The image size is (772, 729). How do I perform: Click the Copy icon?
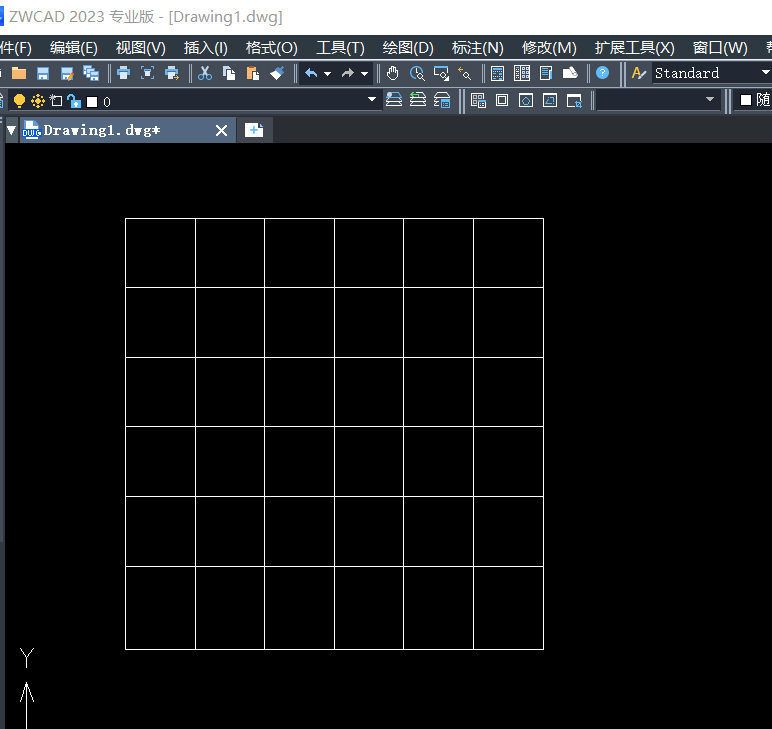tap(229, 73)
